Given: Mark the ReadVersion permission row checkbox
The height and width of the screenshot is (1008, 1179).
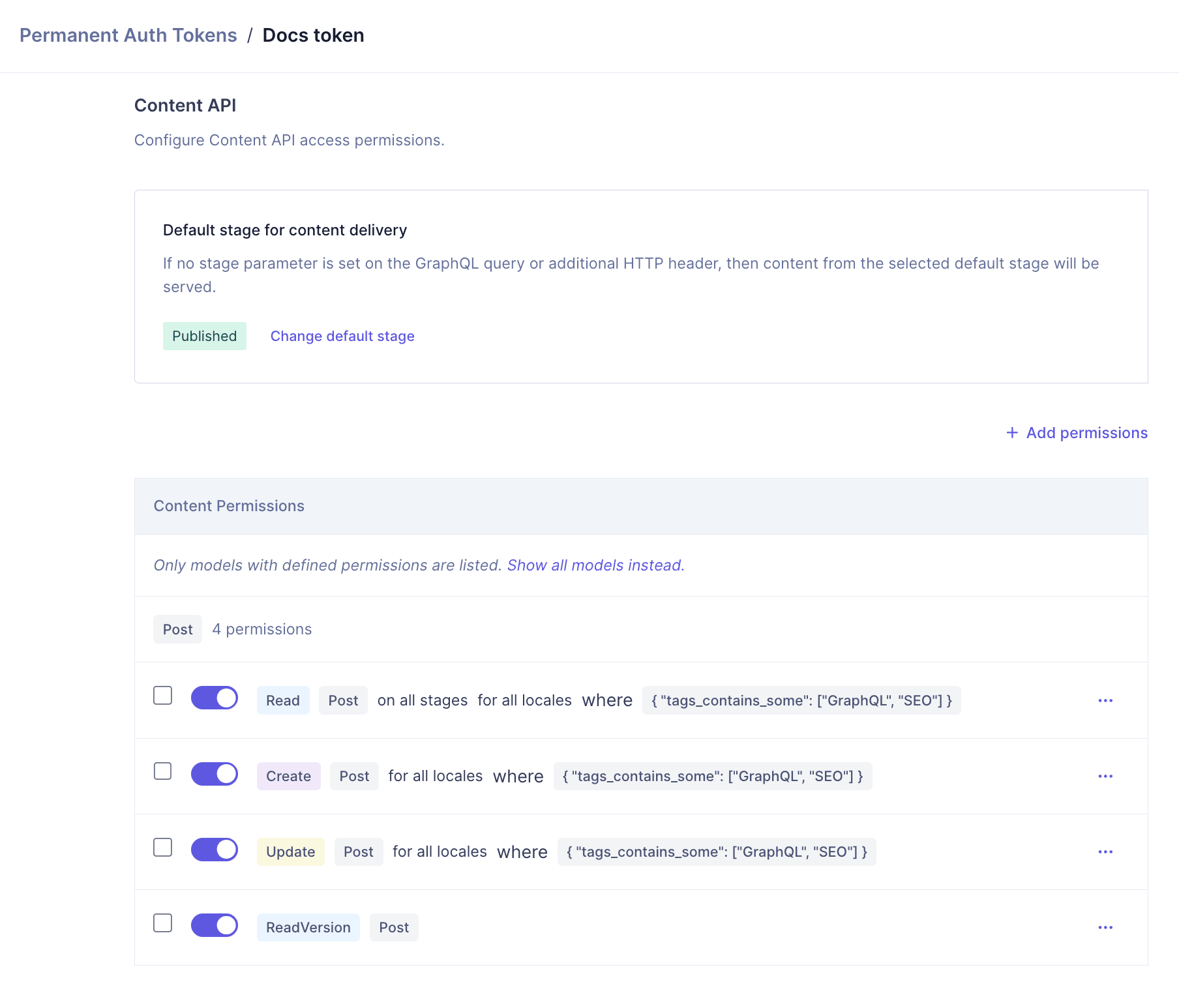Looking at the screenshot, I should (x=163, y=923).
